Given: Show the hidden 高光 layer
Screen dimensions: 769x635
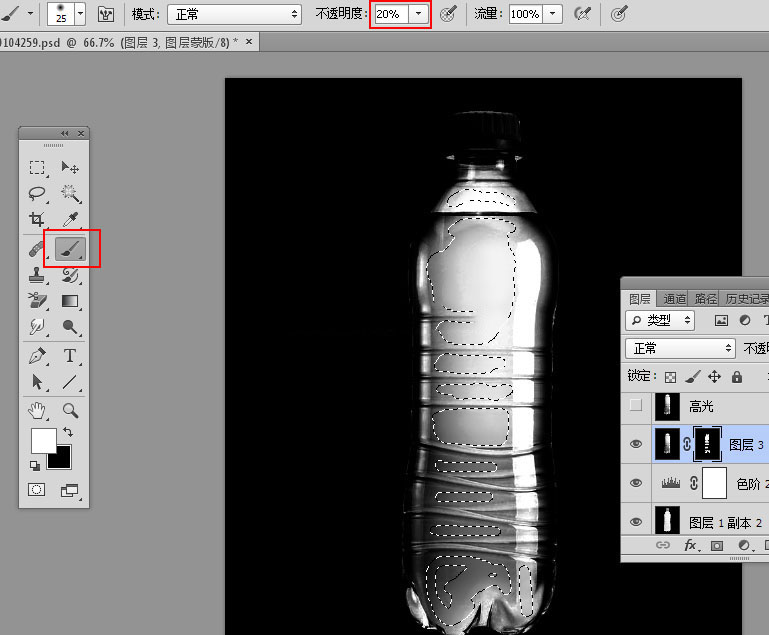Looking at the screenshot, I should [x=635, y=406].
